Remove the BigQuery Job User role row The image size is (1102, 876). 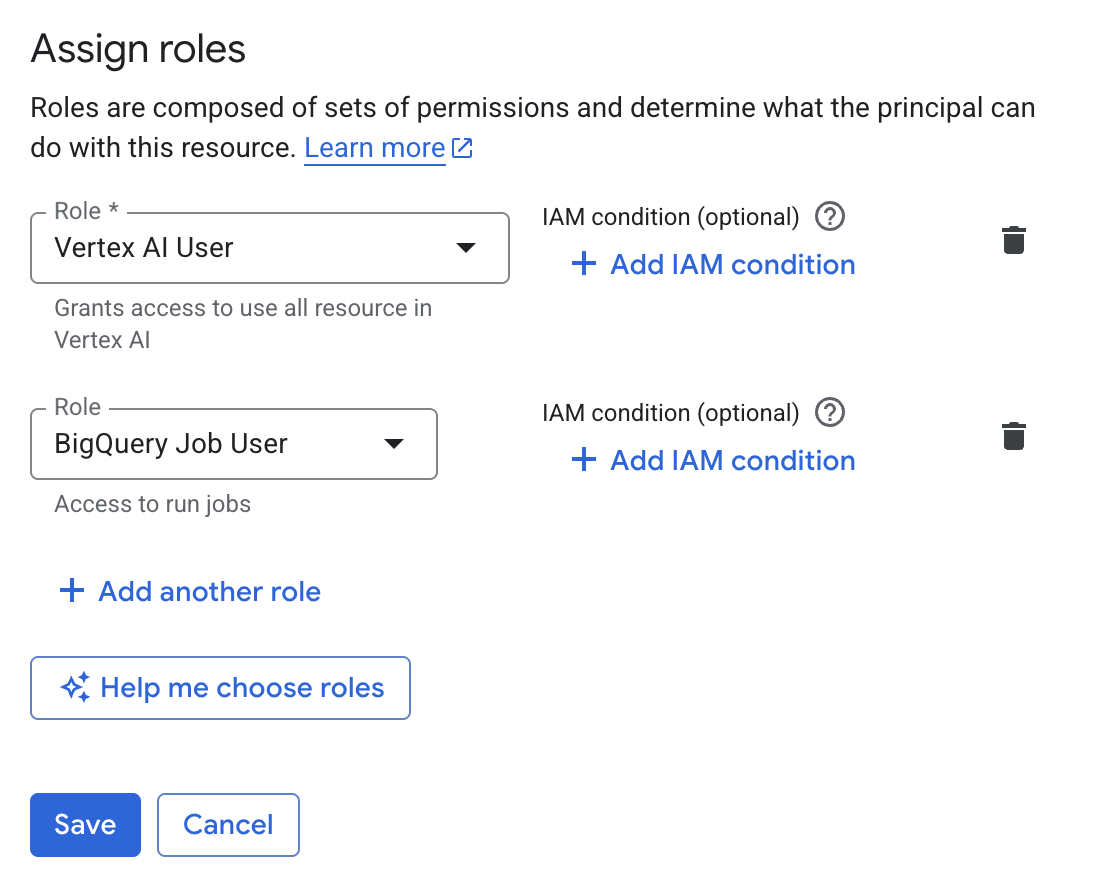[1013, 436]
